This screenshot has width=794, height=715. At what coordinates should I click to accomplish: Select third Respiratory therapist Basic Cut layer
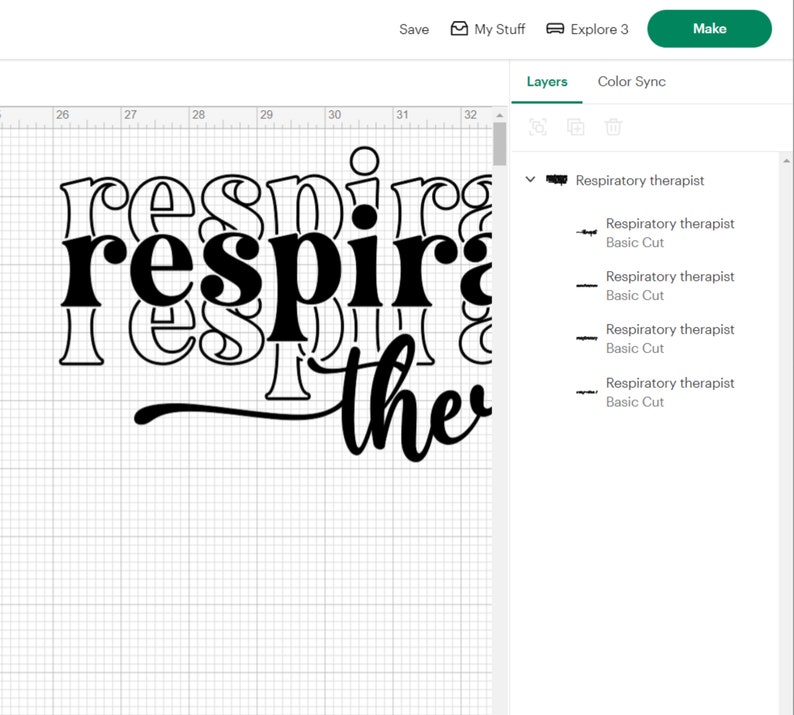point(653,339)
